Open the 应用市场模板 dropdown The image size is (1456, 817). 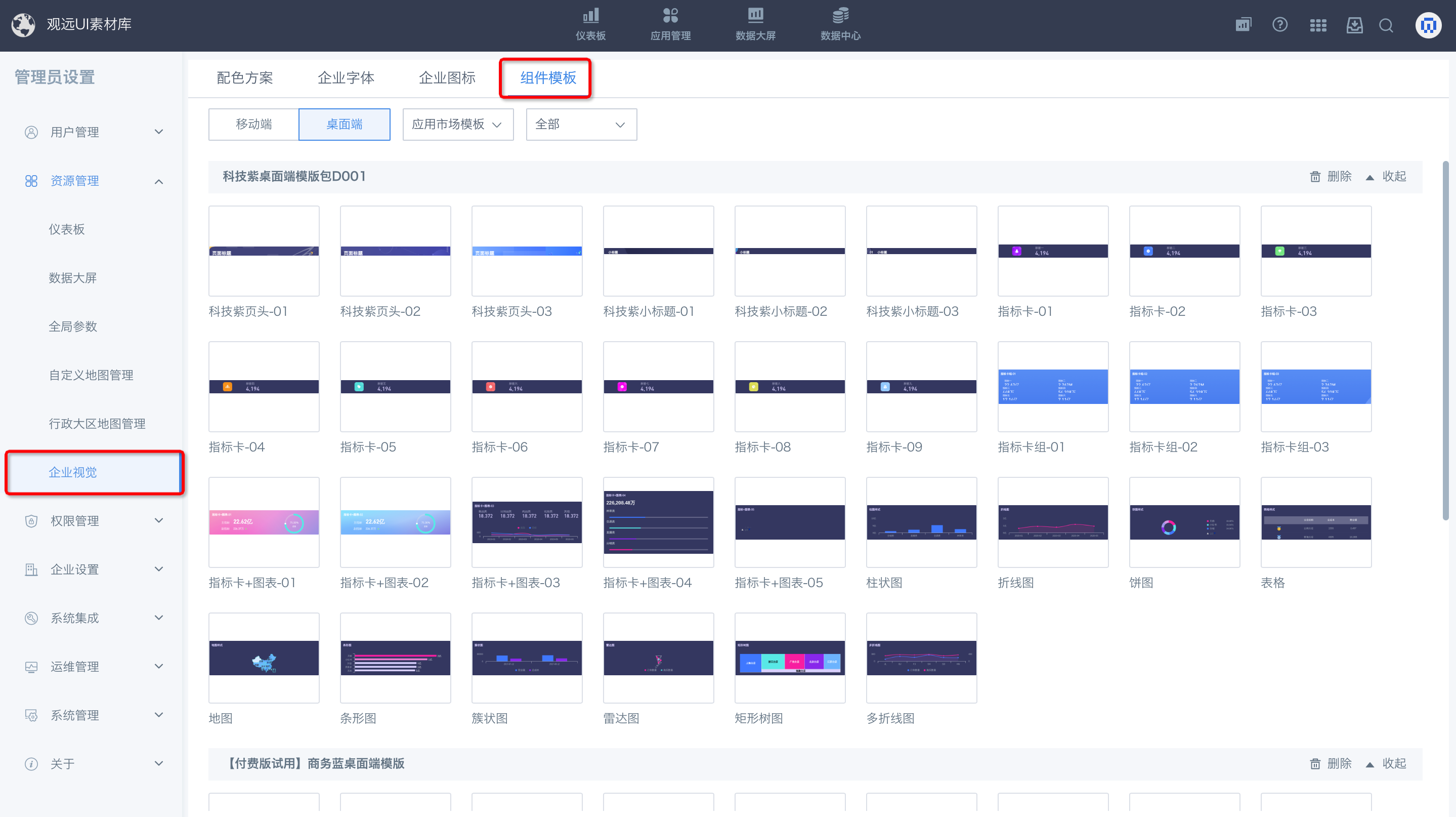[x=458, y=125]
